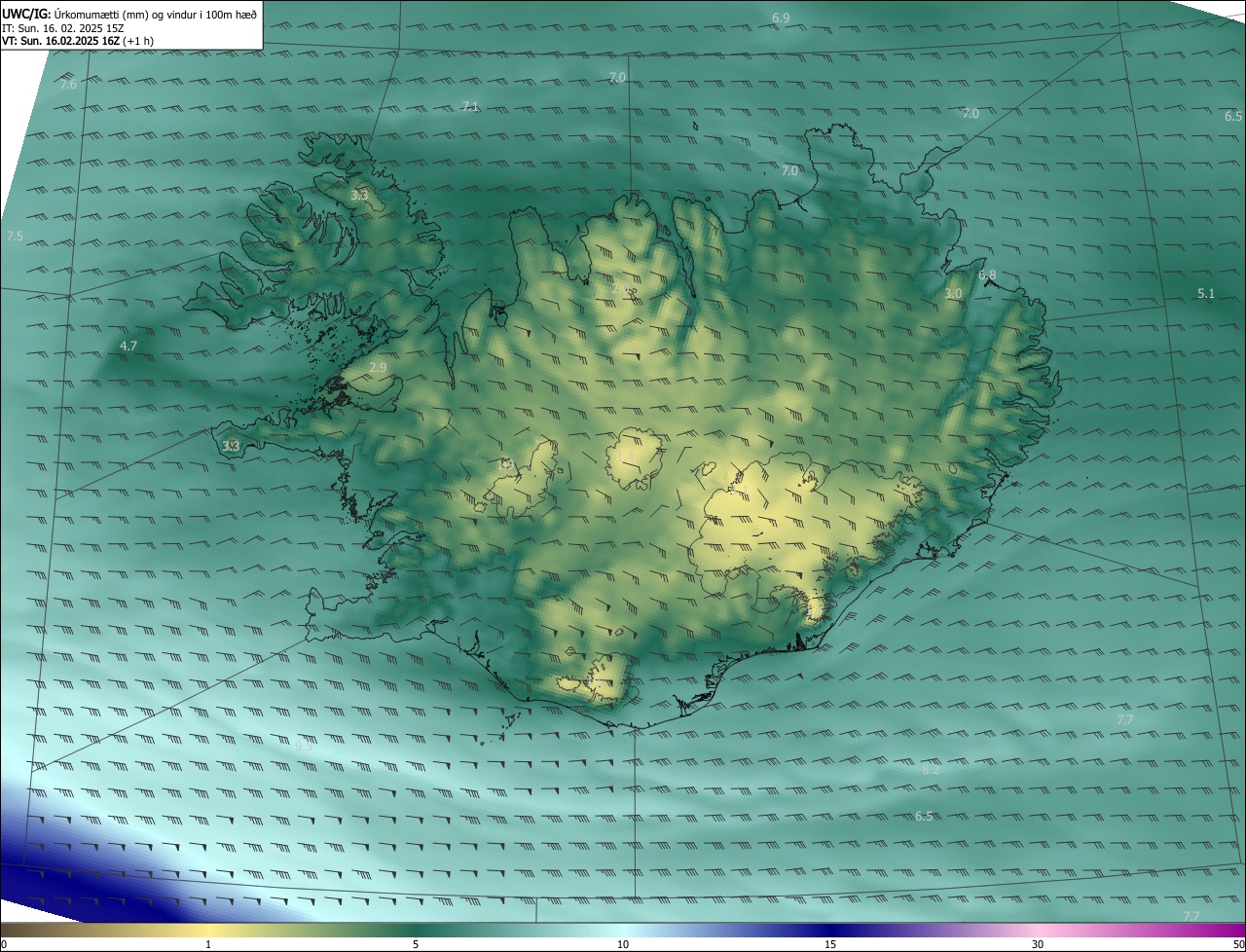
Task: Click the color scale tick label 10
Action: 623,944
